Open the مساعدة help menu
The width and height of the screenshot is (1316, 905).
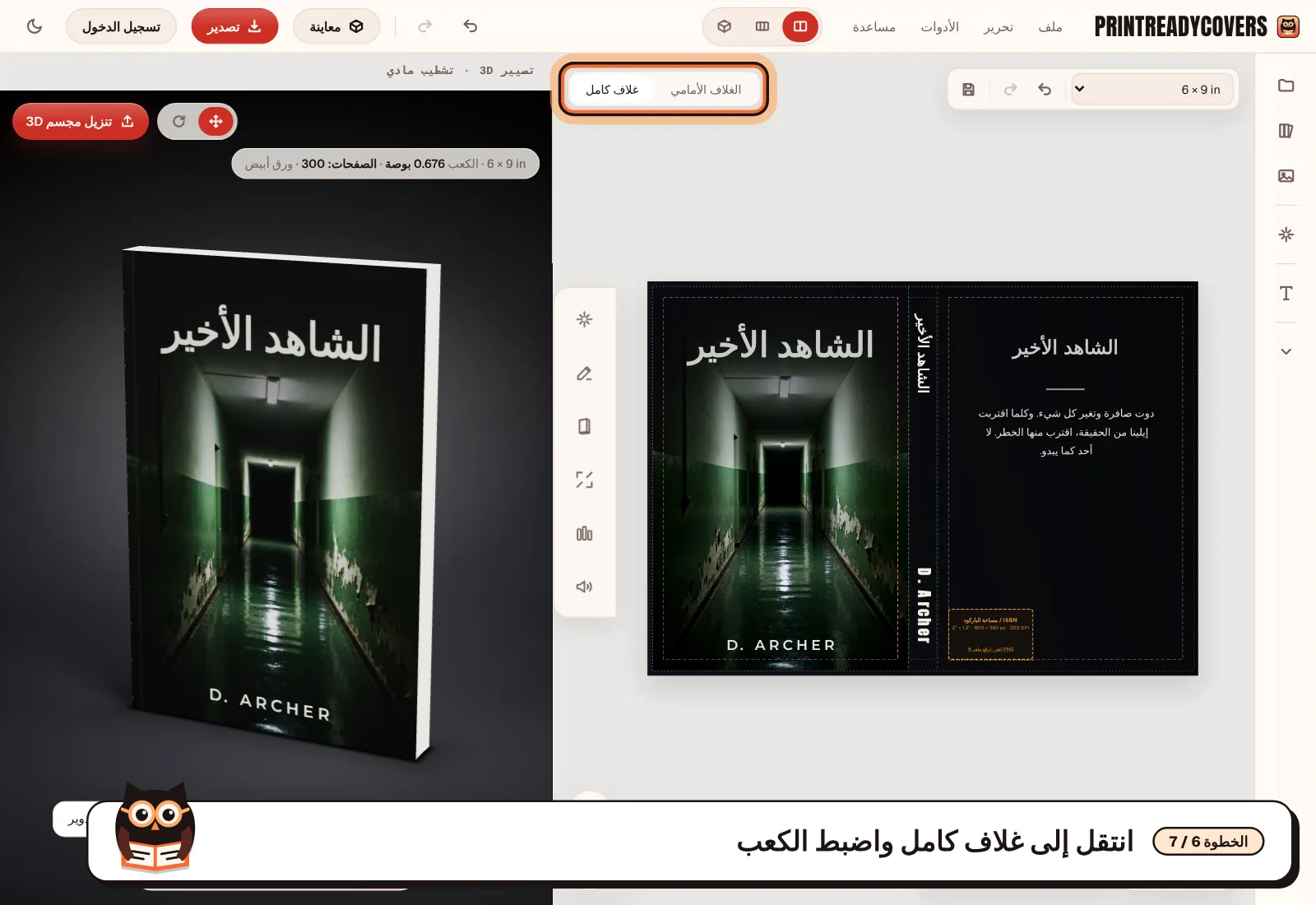(873, 27)
